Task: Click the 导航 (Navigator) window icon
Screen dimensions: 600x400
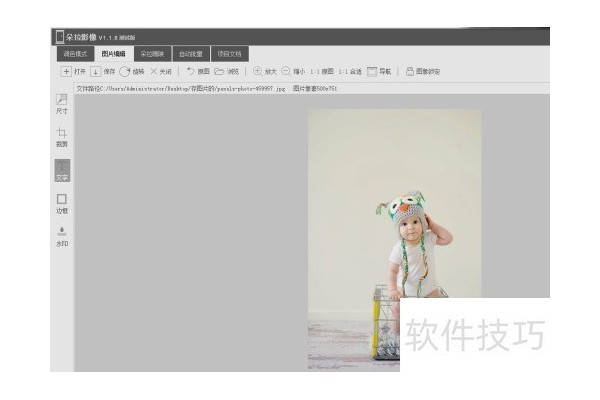Action: click(x=372, y=72)
